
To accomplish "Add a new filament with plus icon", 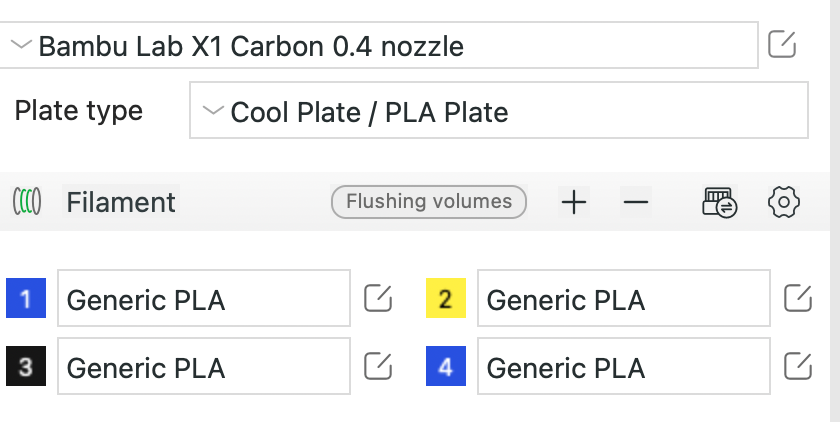I will coord(573,203).
